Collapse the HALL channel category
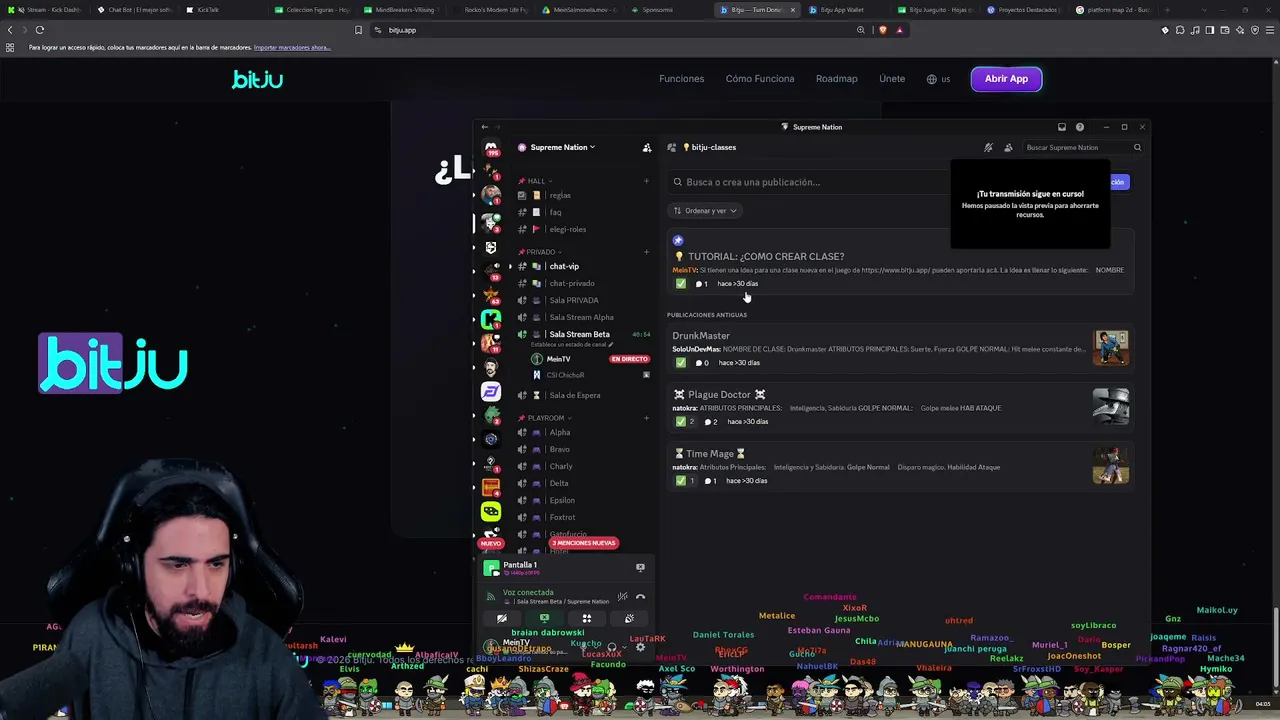1280x720 pixels. [536, 181]
